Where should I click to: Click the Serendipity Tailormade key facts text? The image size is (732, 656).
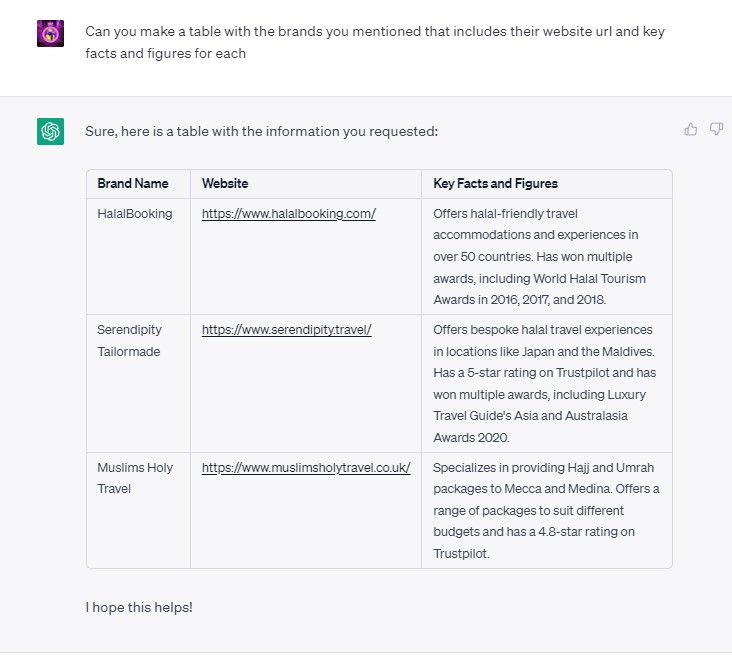[542, 383]
